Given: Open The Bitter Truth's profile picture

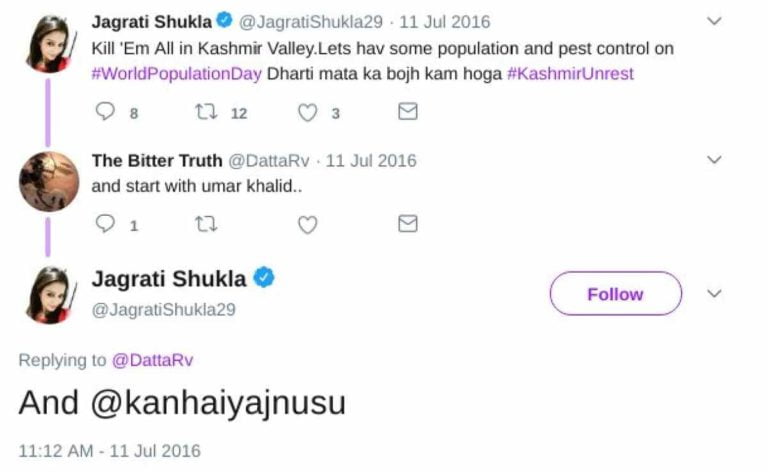Looking at the screenshot, I should 48,182.
